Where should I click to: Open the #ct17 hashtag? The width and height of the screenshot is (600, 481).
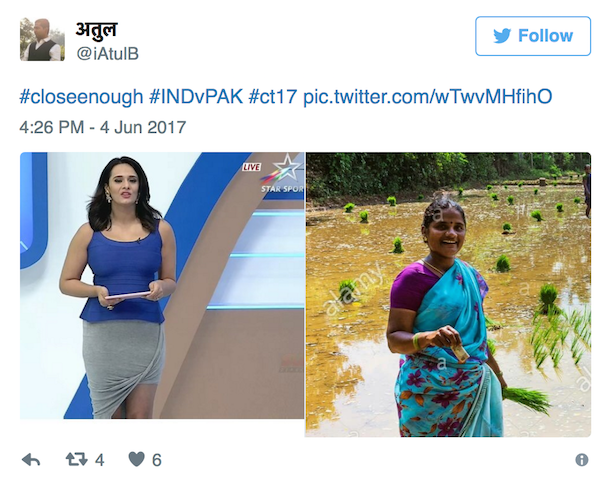(x=272, y=96)
